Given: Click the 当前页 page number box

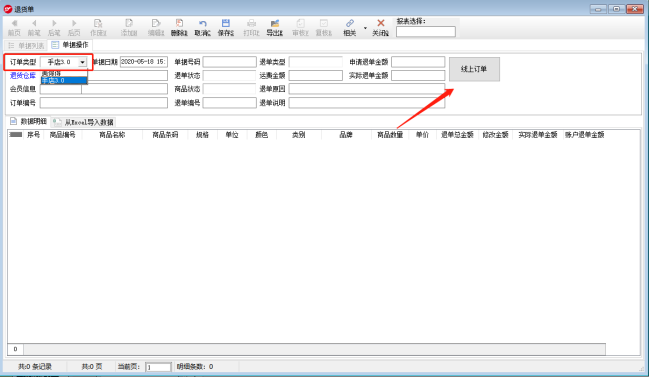Looking at the screenshot, I should (158, 367).
